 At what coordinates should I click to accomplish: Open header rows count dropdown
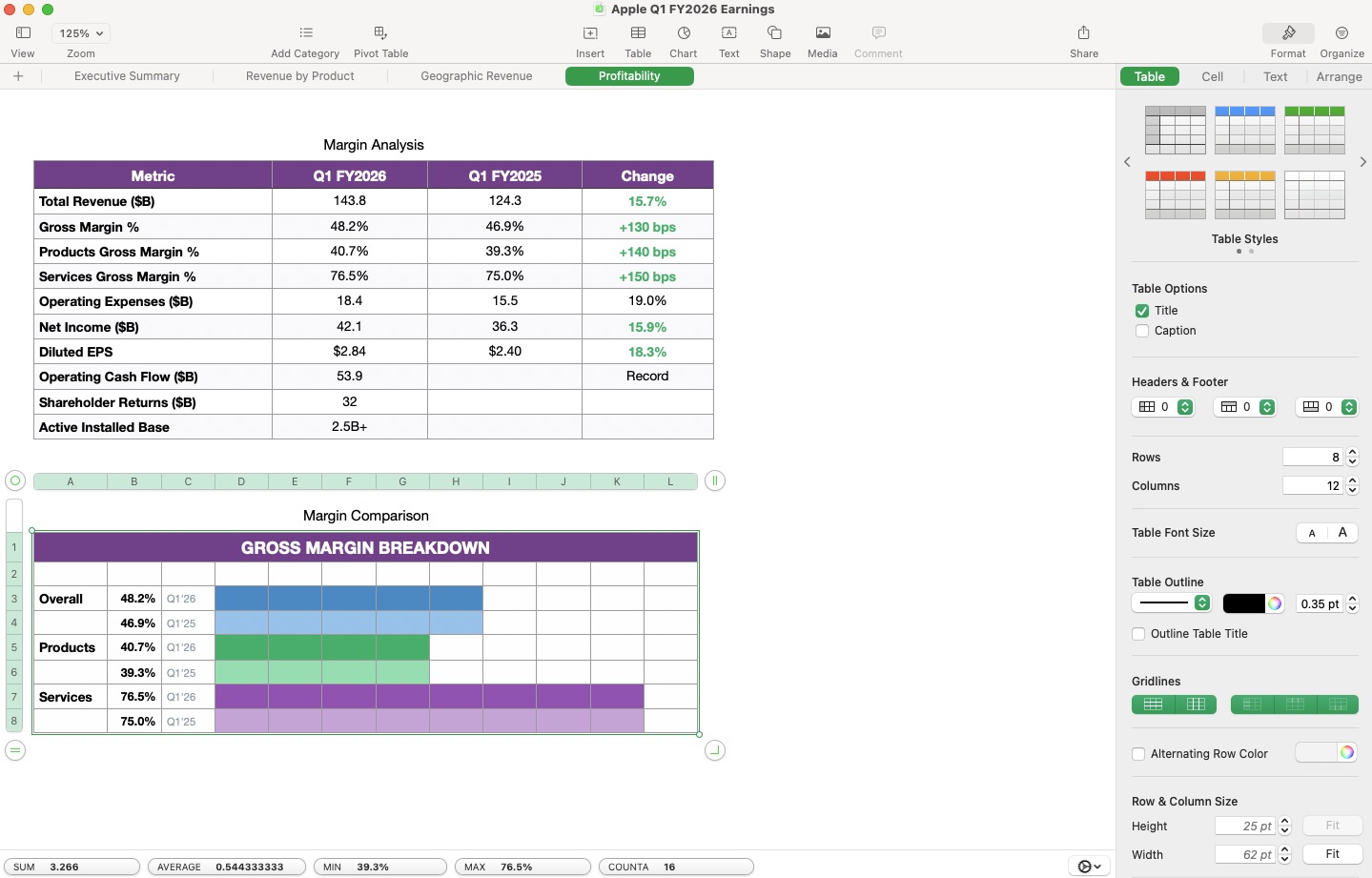coord(1244,407)
